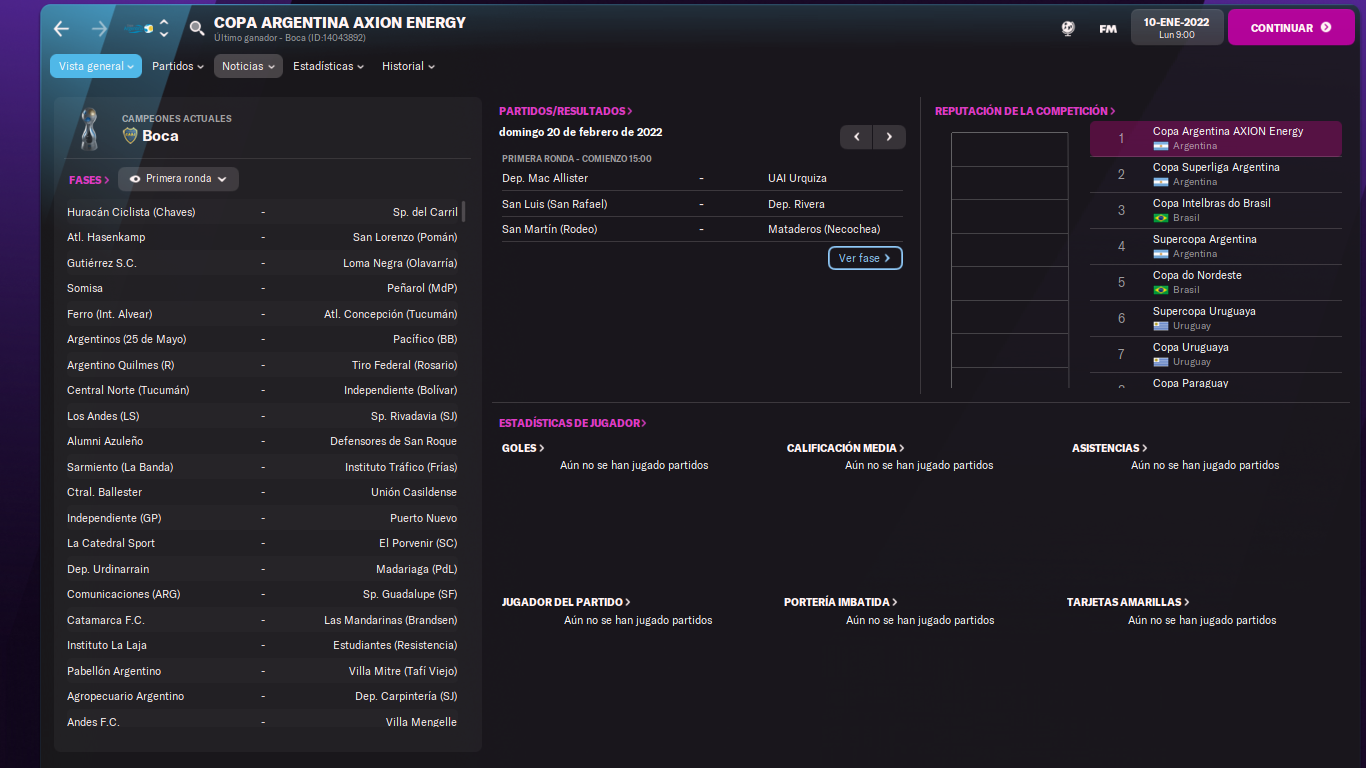Expand the Partidos menu
Screen dimensions: 1366x768
178,66
